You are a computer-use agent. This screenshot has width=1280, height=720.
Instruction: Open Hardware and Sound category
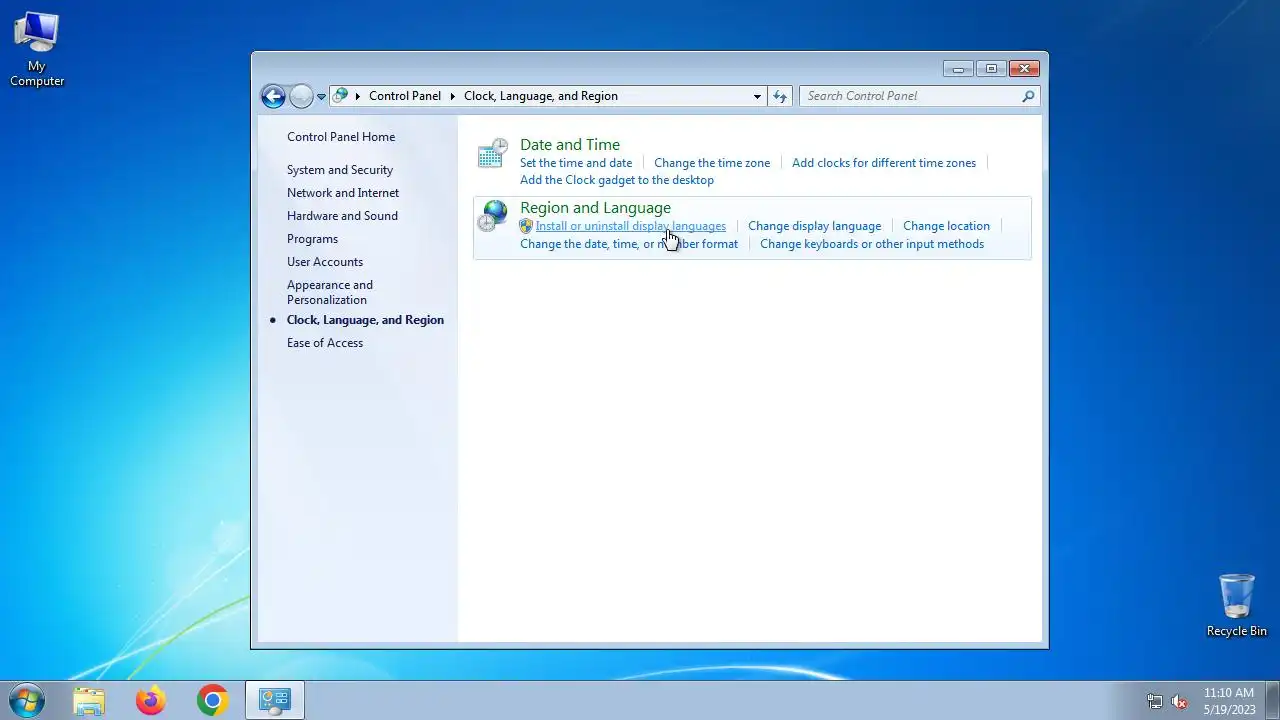[342, 216]
